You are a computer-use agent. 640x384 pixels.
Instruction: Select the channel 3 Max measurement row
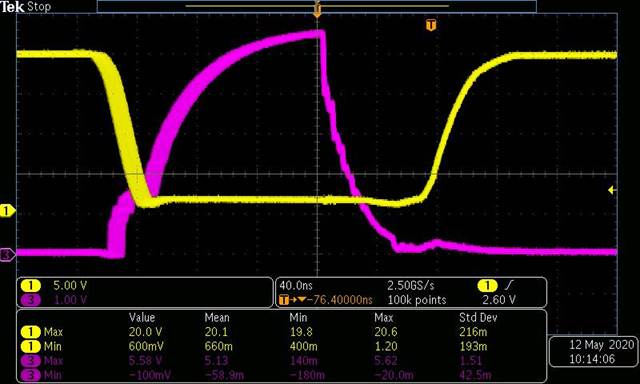click(x=282, y=361)
